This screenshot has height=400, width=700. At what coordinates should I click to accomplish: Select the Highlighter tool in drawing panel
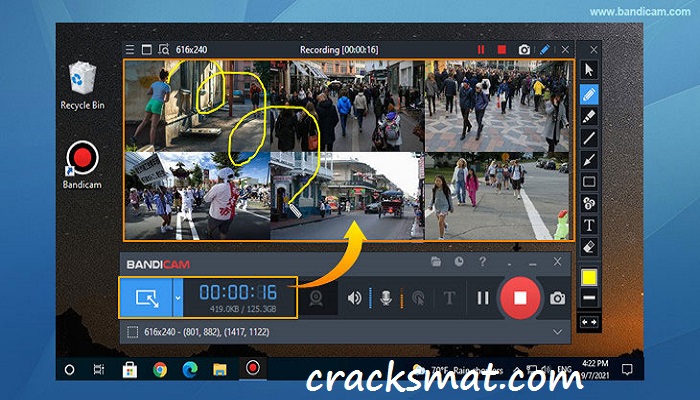(589, 117)
